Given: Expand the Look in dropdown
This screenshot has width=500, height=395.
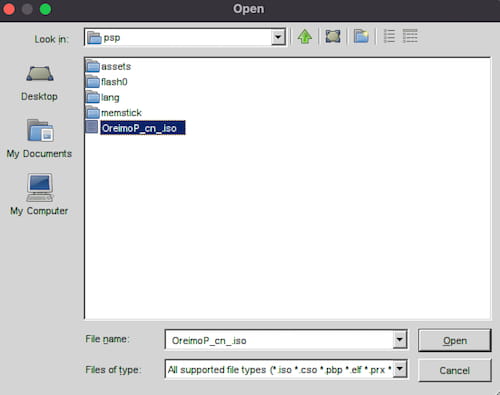Looking at the screenshot, I should [278, 37].
